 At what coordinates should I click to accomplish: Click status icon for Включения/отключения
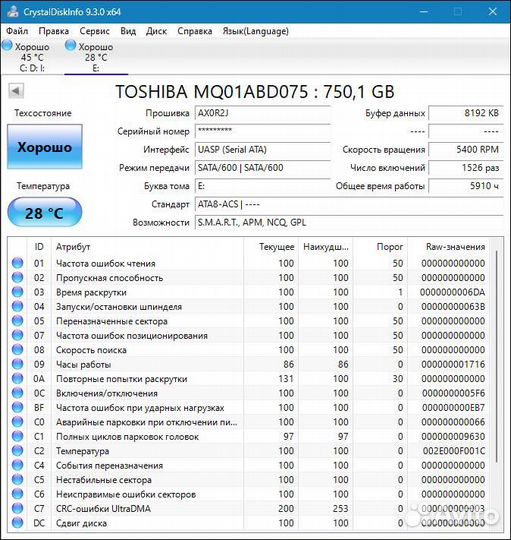coord(18,393)
